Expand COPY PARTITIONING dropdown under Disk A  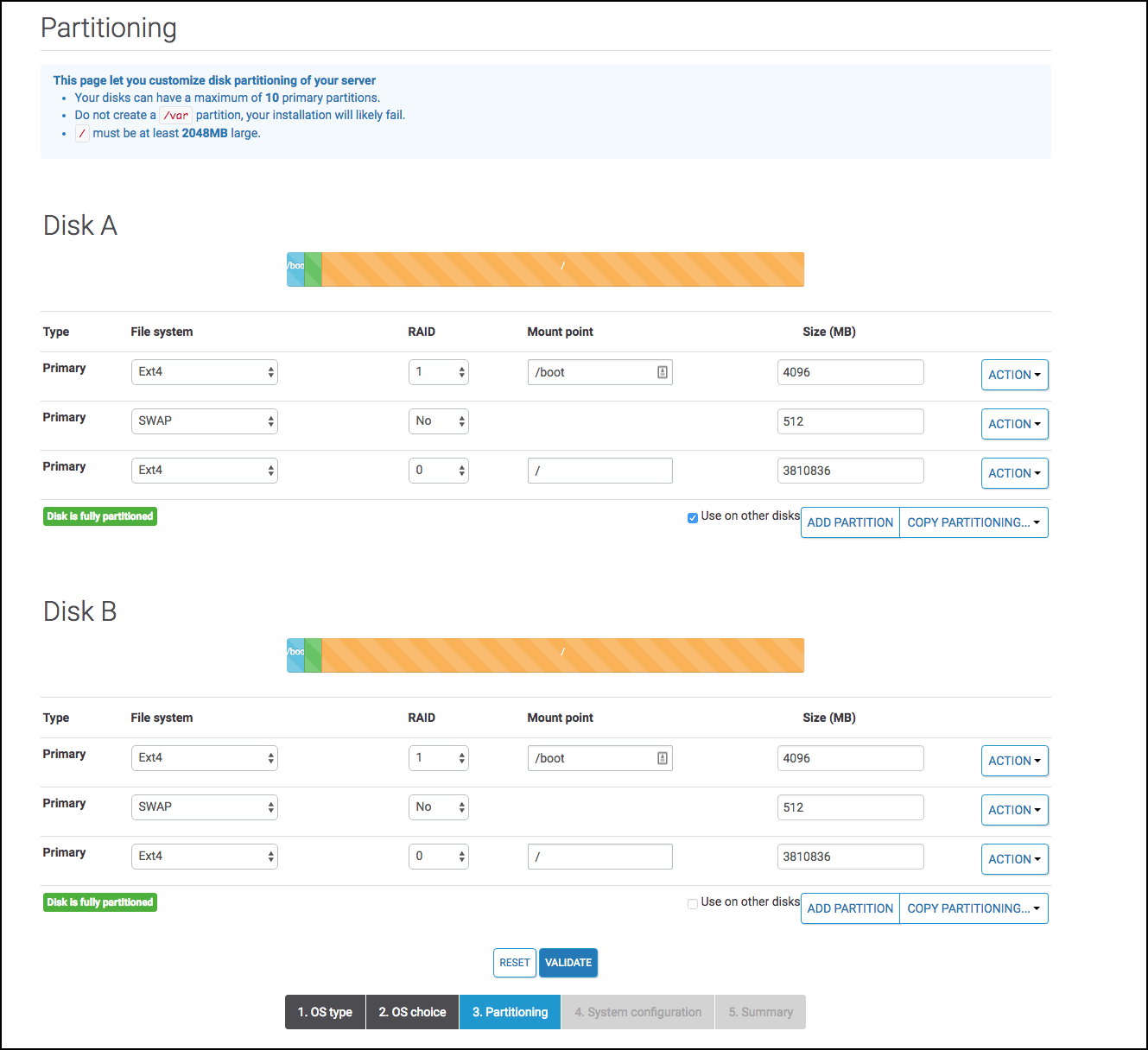(974, 522)
